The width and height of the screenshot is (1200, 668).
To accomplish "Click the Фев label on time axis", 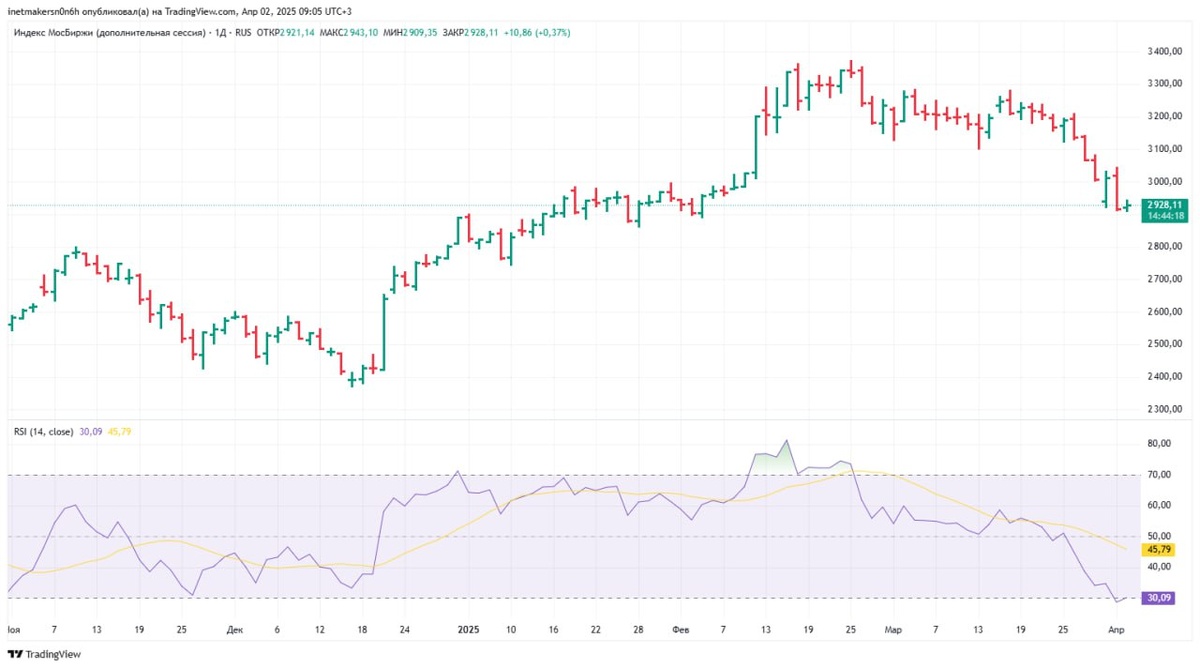I will pyautogui.click(x=680, y=630).
